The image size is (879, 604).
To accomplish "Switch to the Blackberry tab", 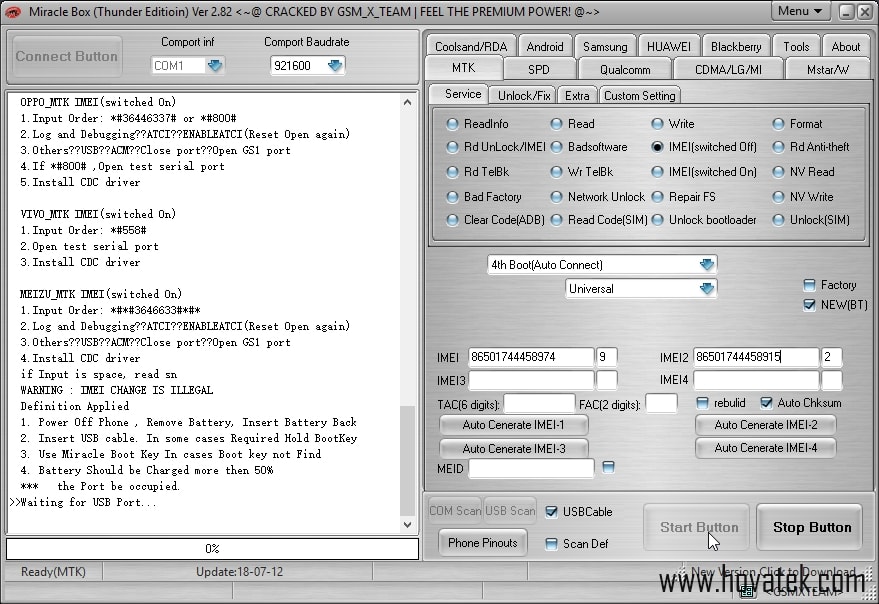I will point(736,47).
